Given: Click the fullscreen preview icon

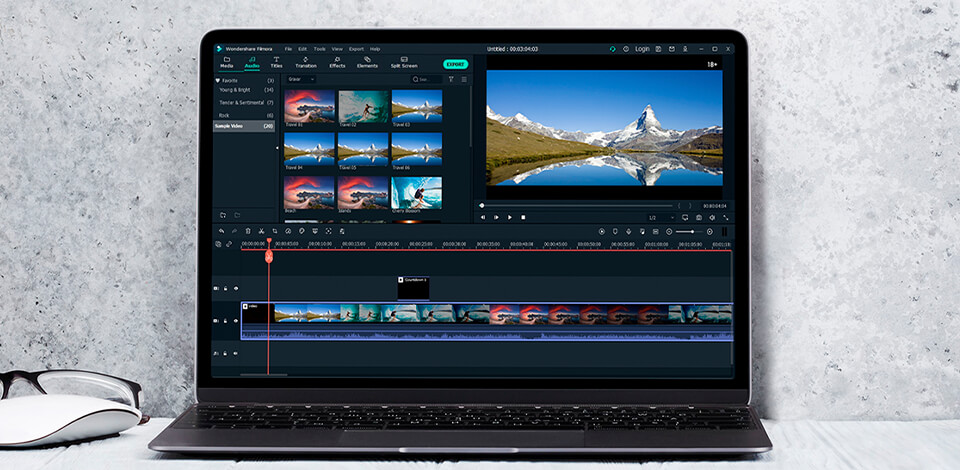Looking at the screenshot, I should point(726,217).
